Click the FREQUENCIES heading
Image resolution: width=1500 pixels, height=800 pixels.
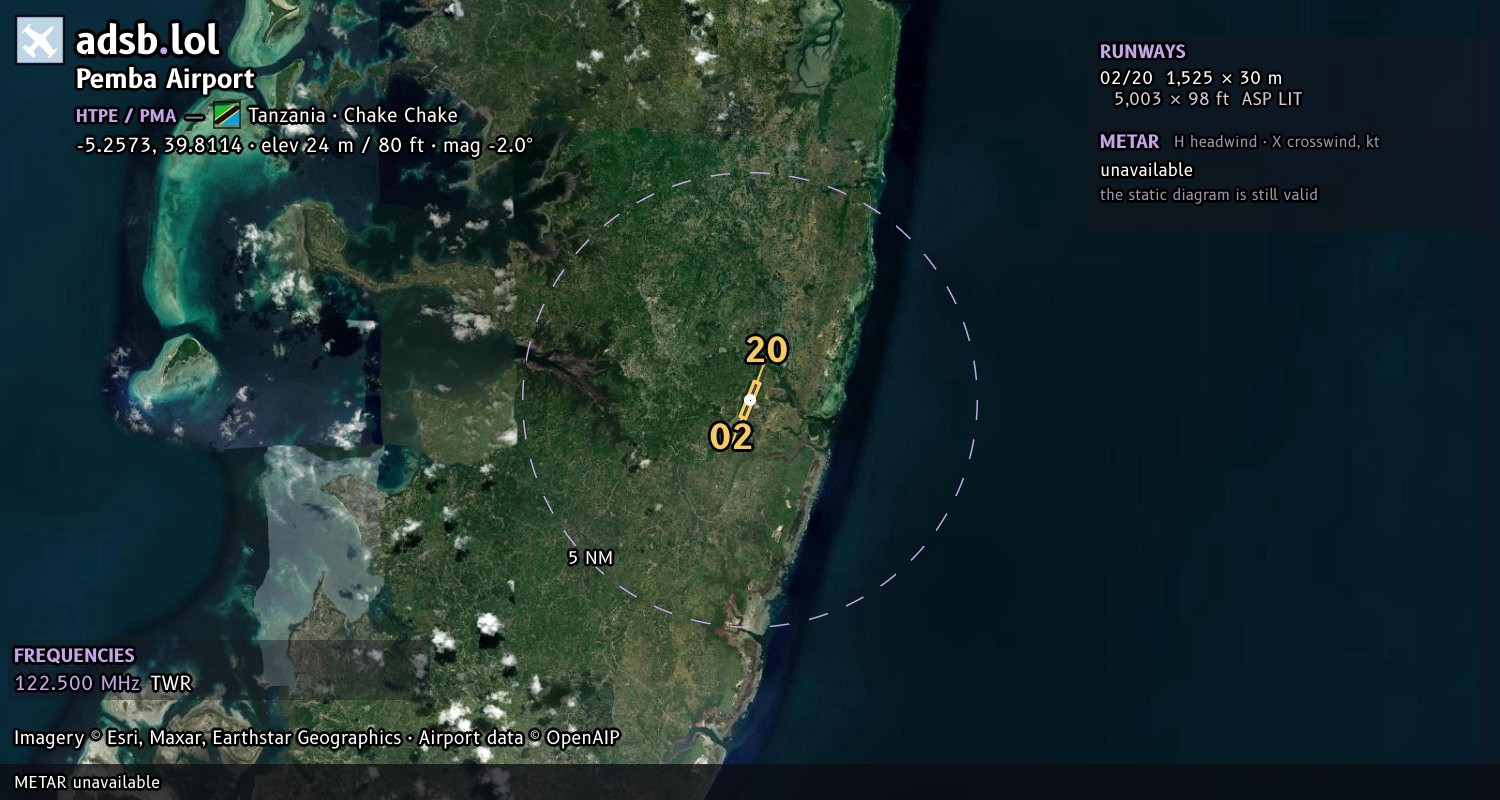pyautogui.click(x=74, y=656)
